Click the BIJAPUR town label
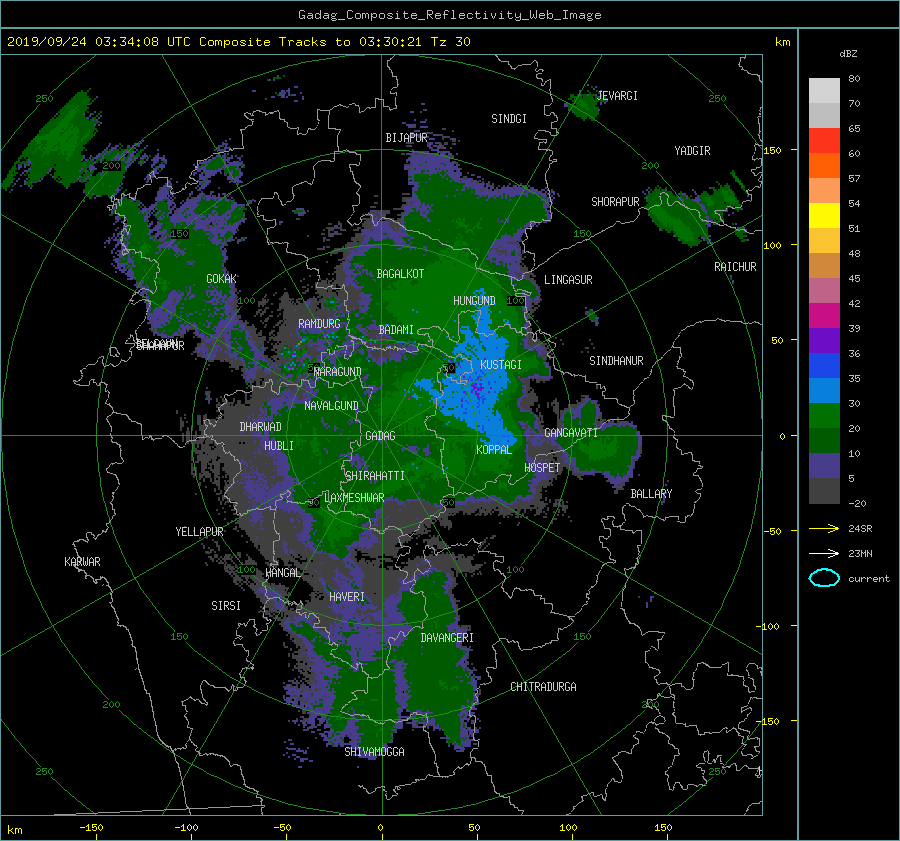This screenshot has width=900, height=841. [x=406, y=138]
